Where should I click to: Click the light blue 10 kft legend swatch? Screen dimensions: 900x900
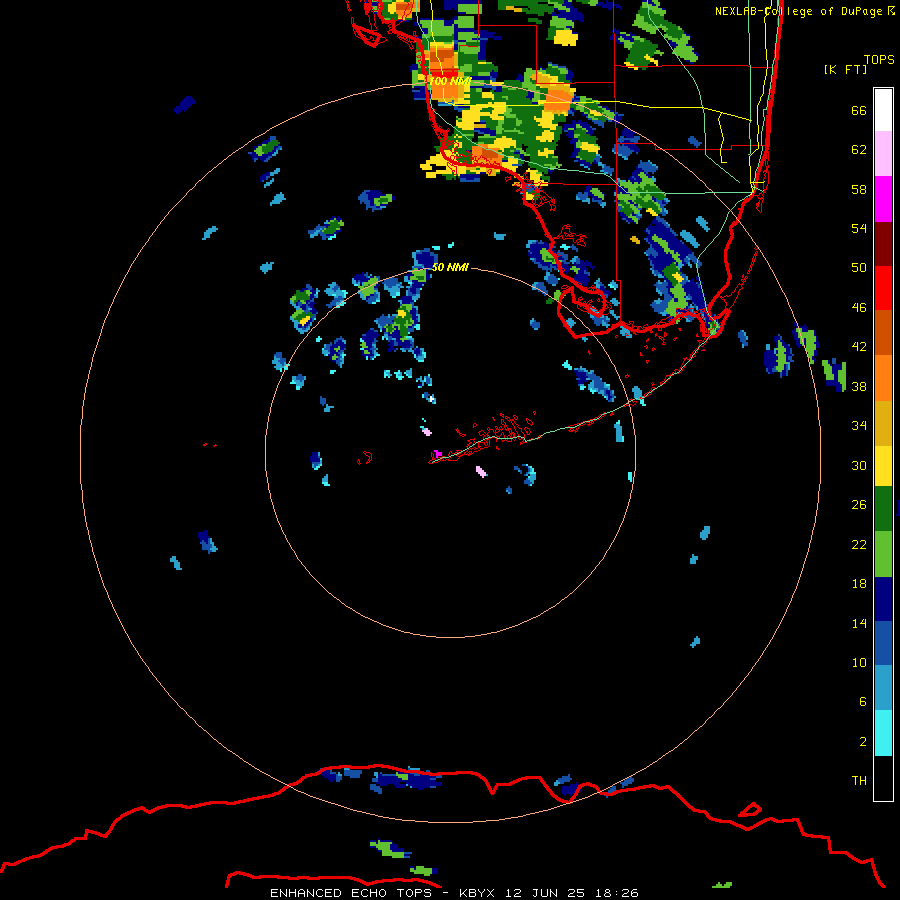tap(883, 688)
